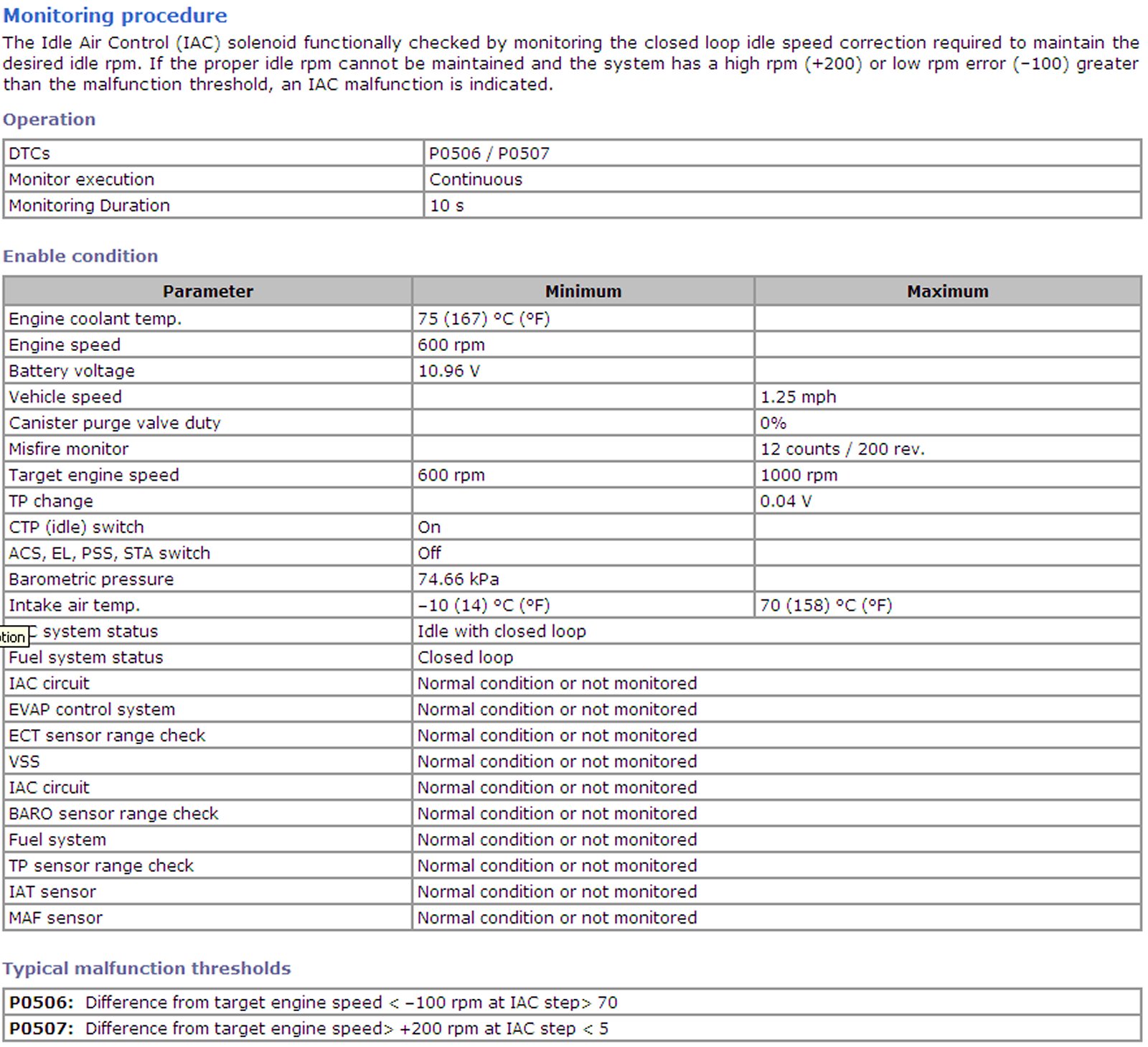
Task: Select the Engine coolant temp. row label
Action: (95, 319)
